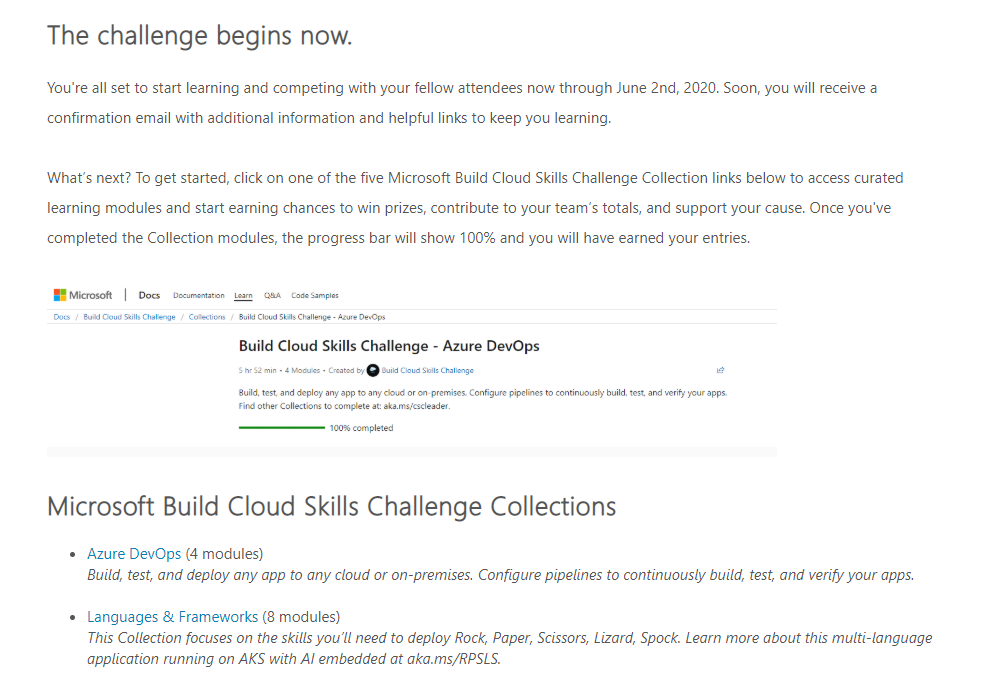Open the Languages & Frameworks collection link
The height and width of the screenshot is (694, 996).
[x=172, y=617]
